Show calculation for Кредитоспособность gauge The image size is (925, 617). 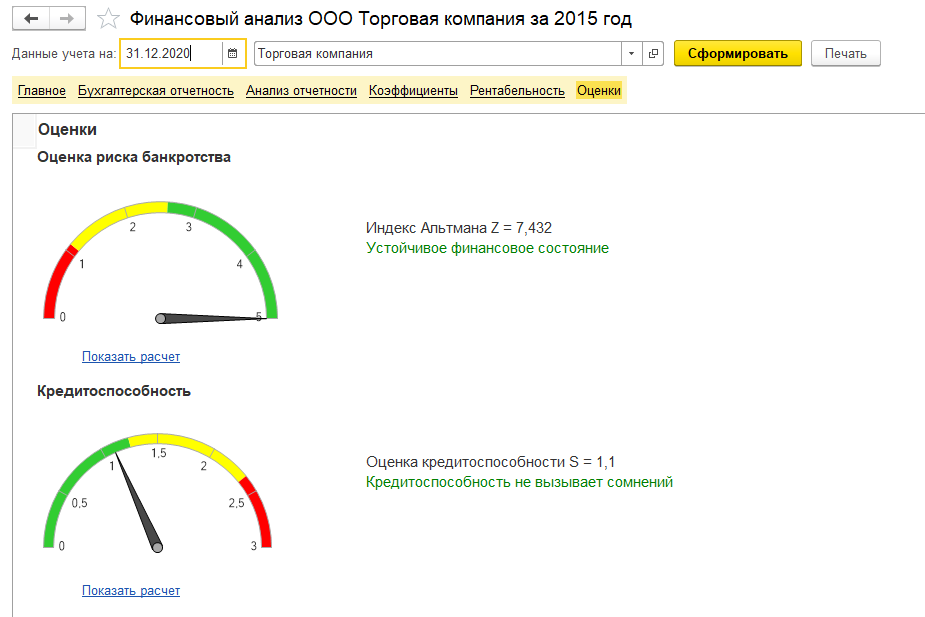(131, 590)
